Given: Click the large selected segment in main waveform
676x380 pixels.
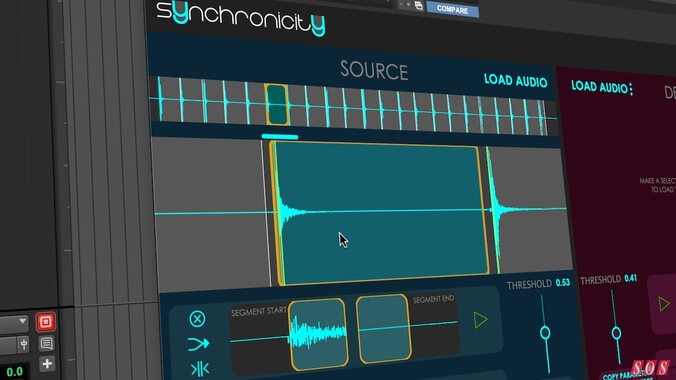Looking at the screenshot, I should (379, 213).
